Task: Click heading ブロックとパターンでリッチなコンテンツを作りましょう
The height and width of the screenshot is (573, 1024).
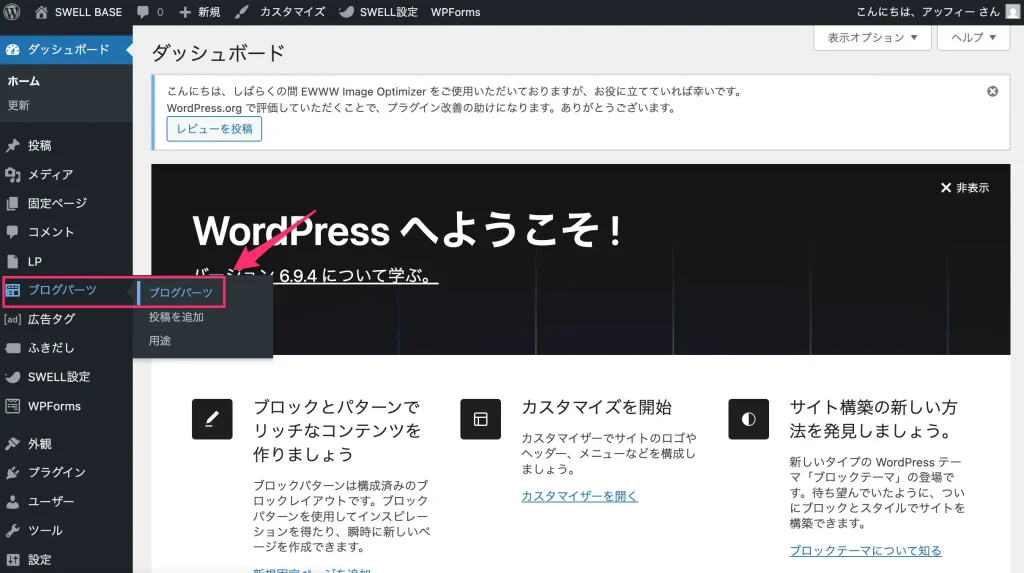Action: (x=337, y=431)
